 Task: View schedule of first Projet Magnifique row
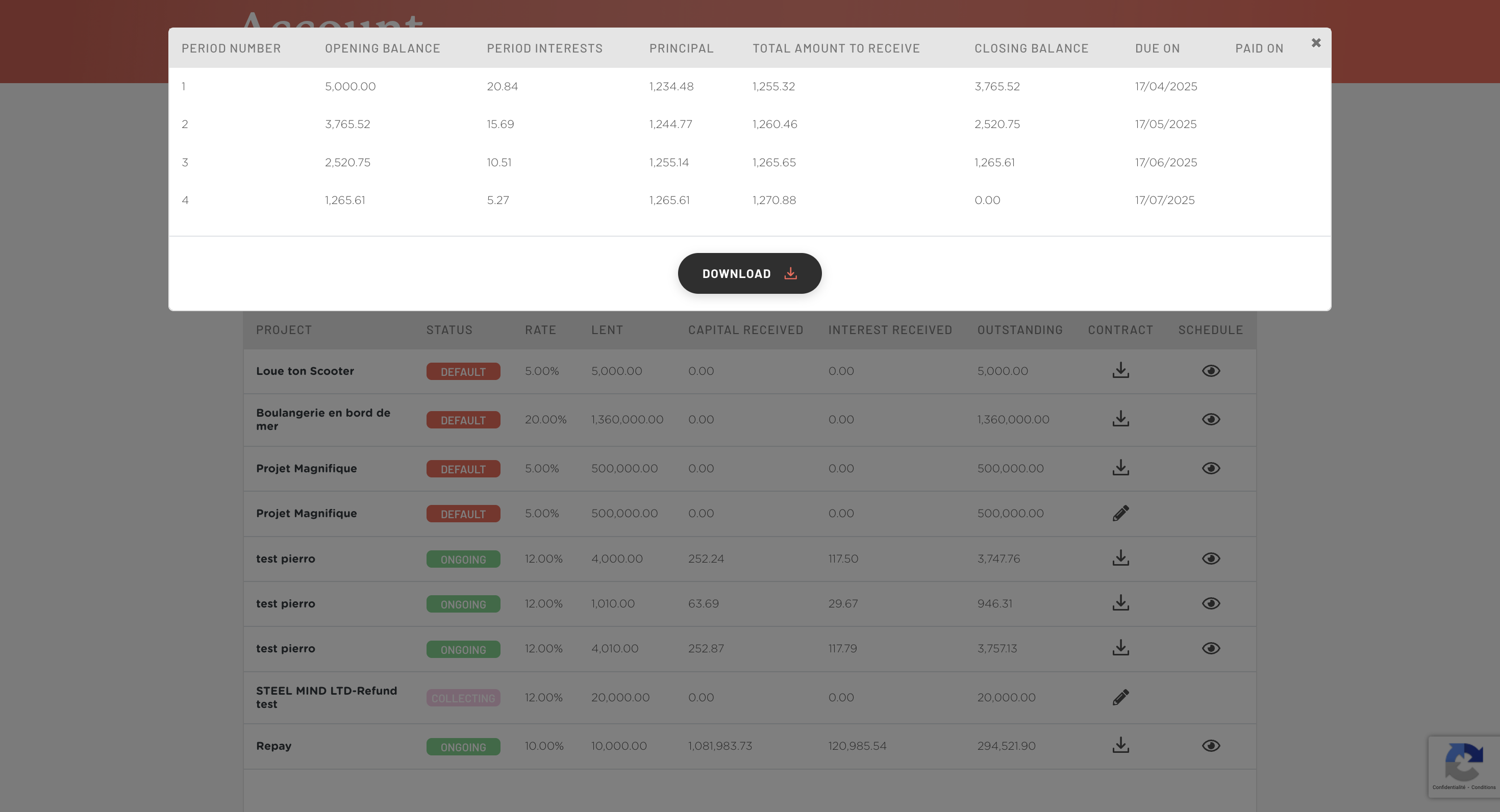click(x=1211, y=468)
